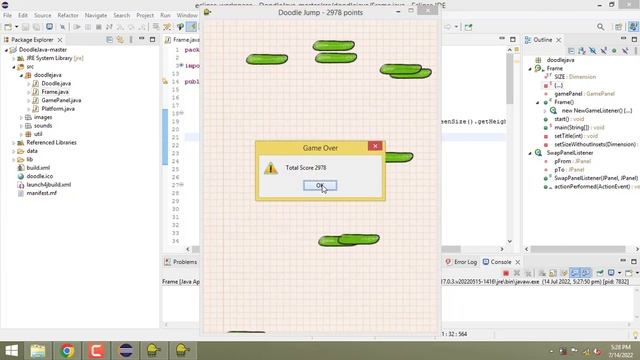Toggle Show Console on standard error change

click(586, 273)
